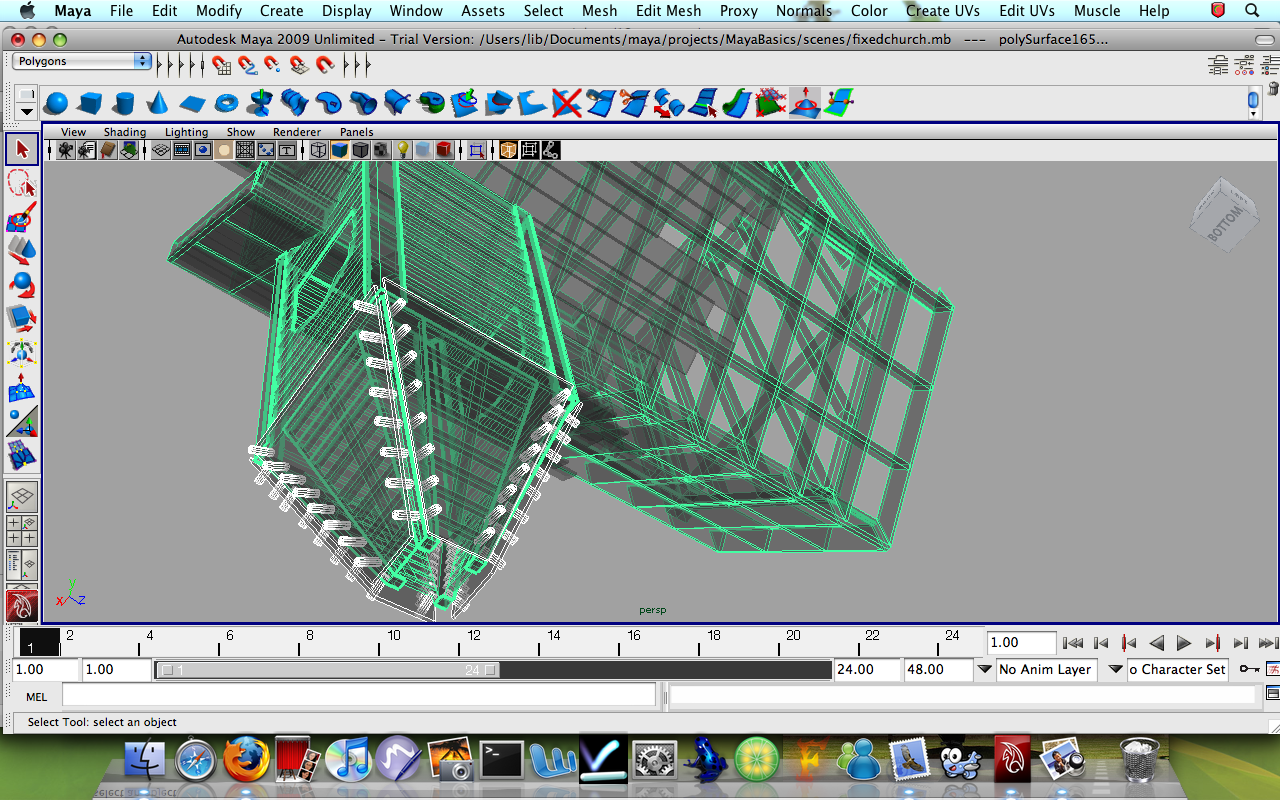Enable snap to points magnet icon
Viewport: 1280px width, 800px height.
pos(272,66)
